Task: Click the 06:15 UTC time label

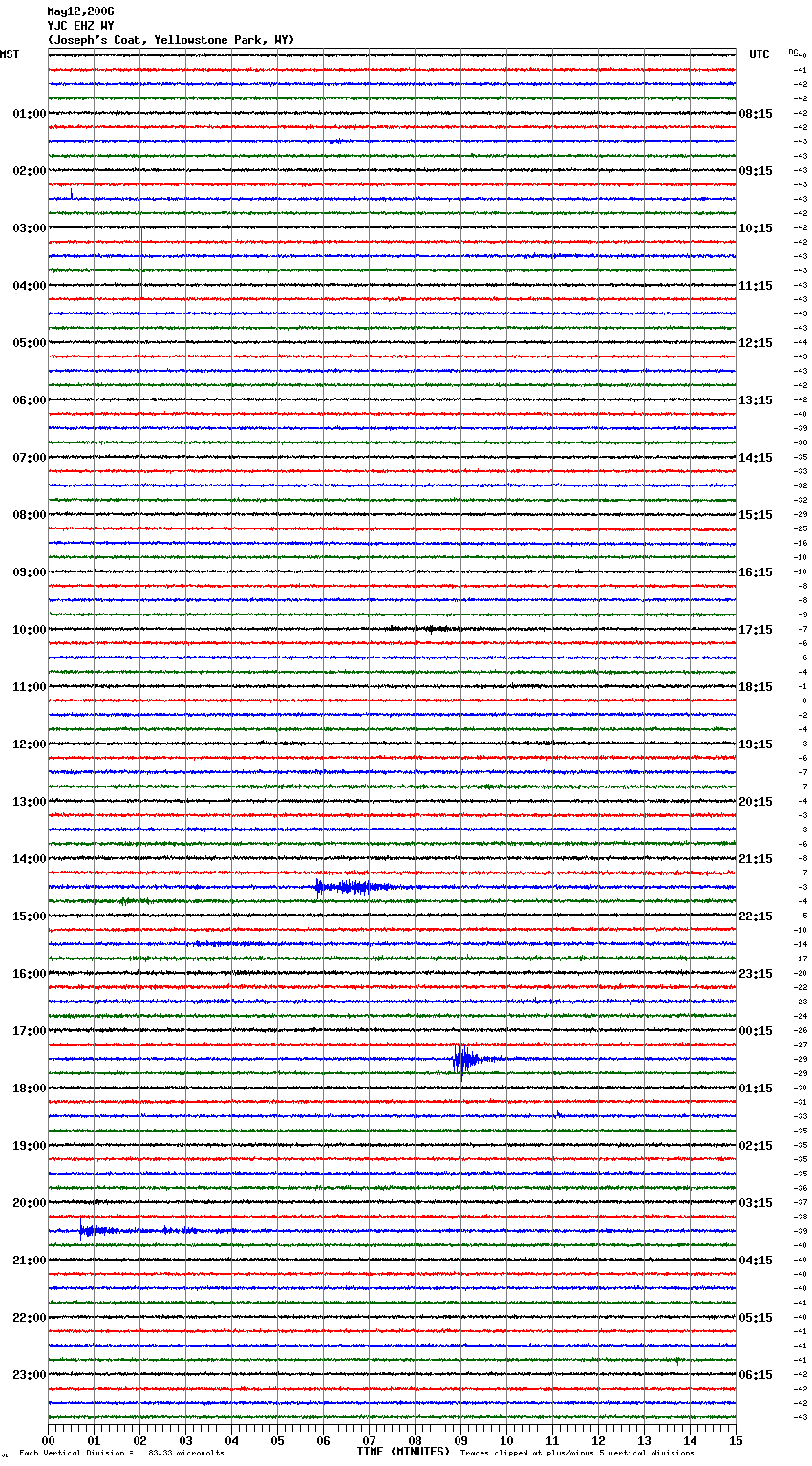Action: pyautogui.click(x=756, y=1375)
